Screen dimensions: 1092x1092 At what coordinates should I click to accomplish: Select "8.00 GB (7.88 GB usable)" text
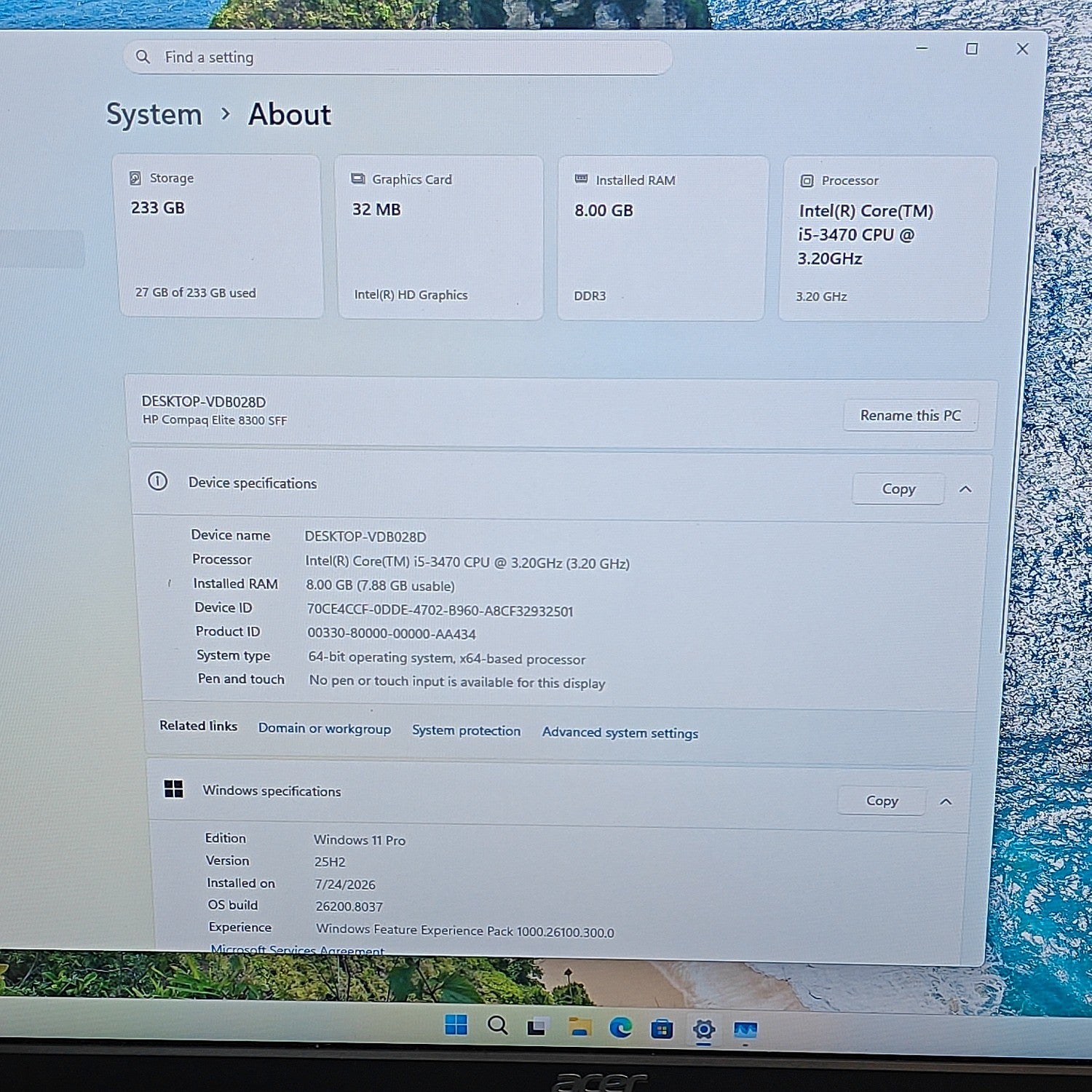(380, 586)
